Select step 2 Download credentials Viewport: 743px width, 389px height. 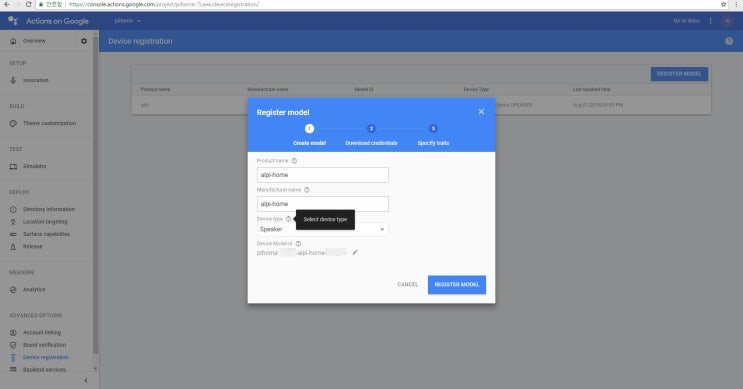point(371,135)
